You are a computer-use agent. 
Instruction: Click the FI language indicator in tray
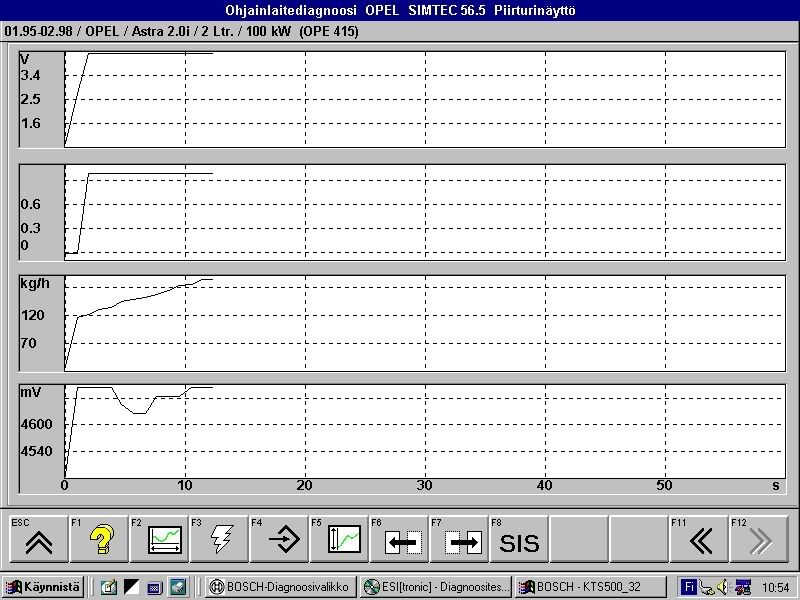[688, 587]
